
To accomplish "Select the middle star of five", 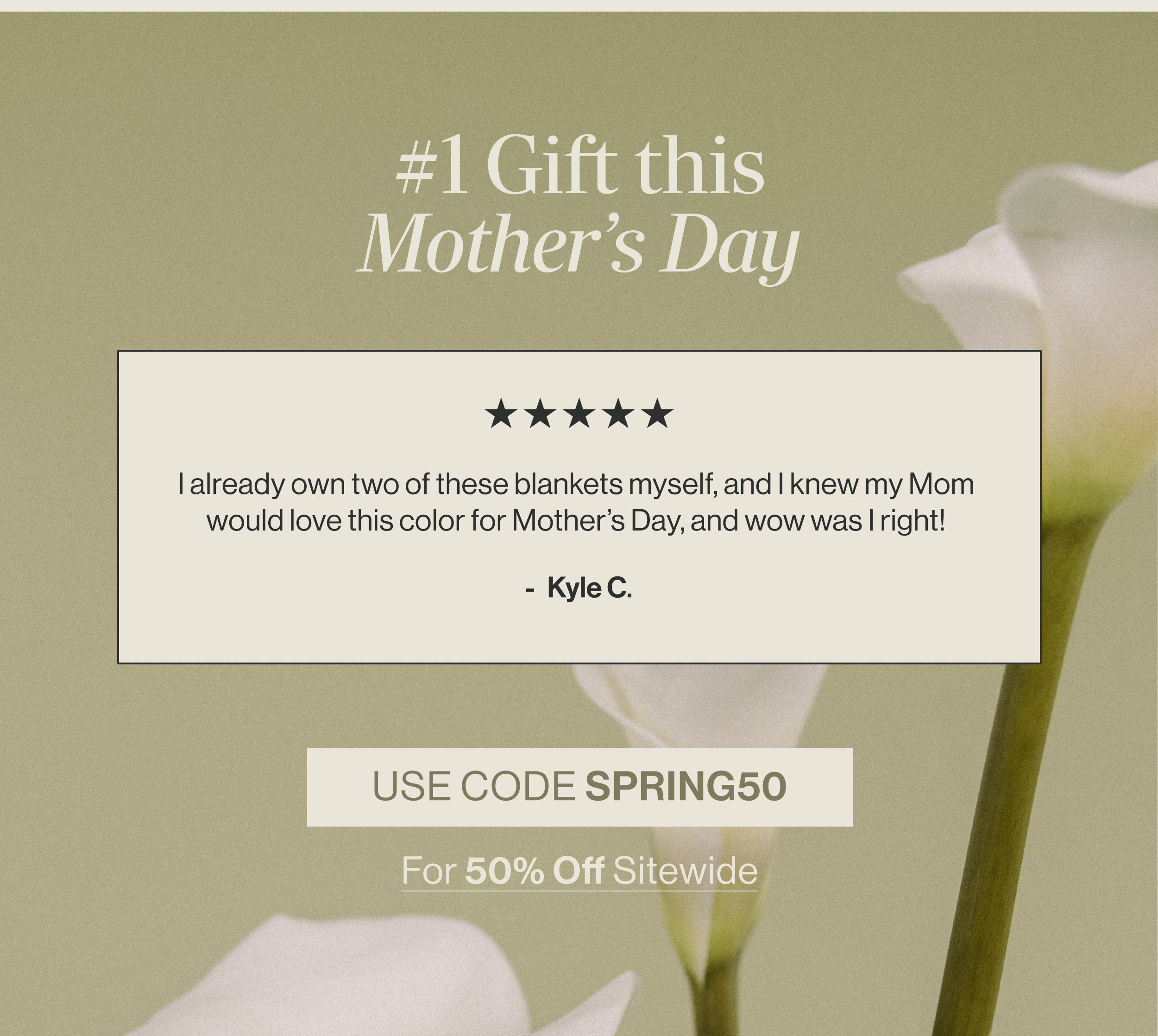I will coord(579,414).
